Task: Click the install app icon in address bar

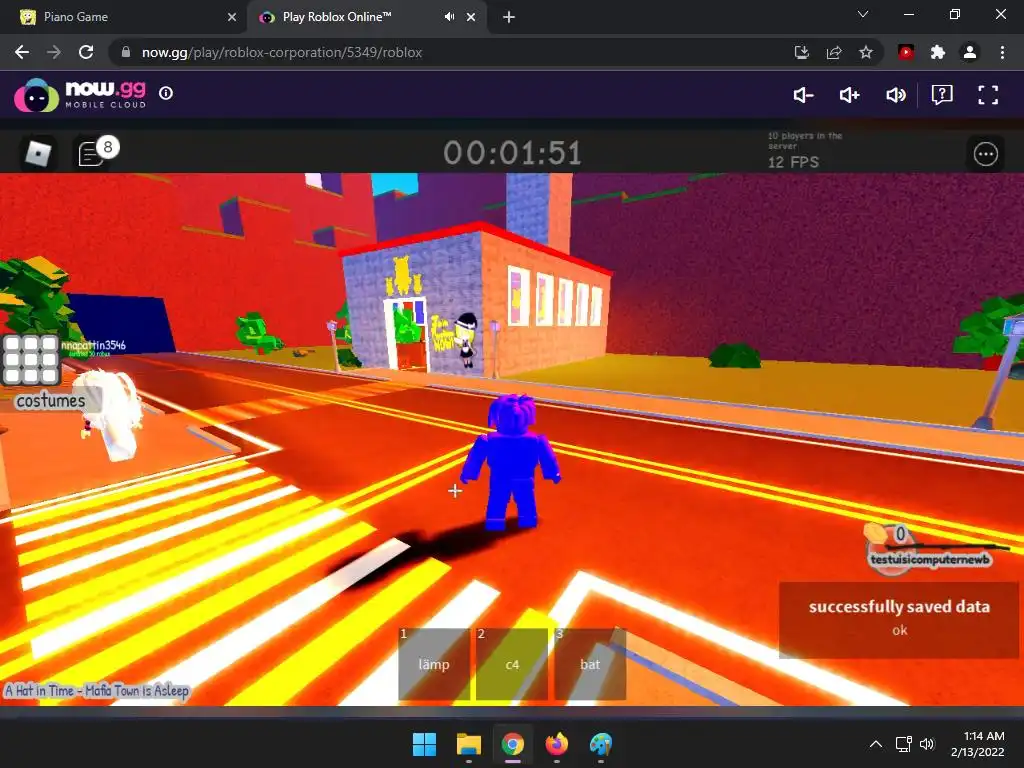Action: click(801, 52)
